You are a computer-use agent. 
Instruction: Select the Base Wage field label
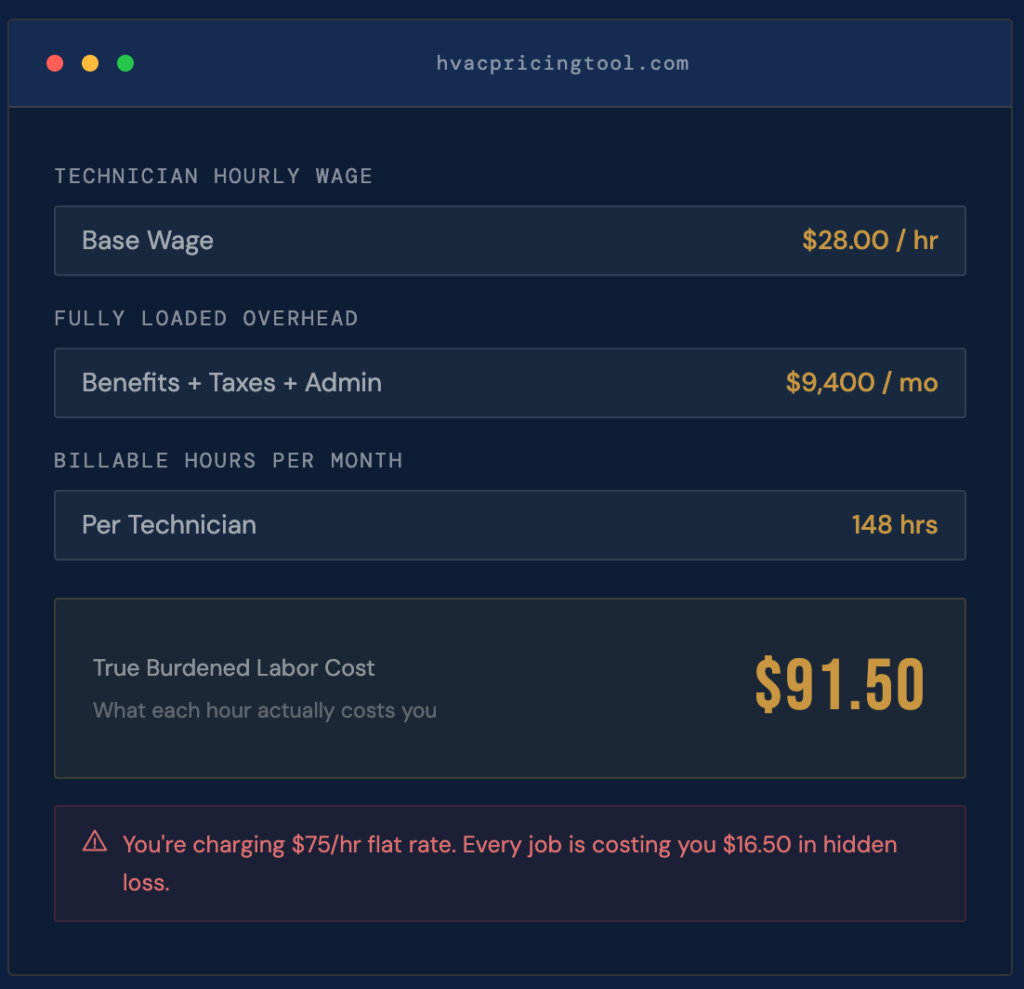pos(147,241)
